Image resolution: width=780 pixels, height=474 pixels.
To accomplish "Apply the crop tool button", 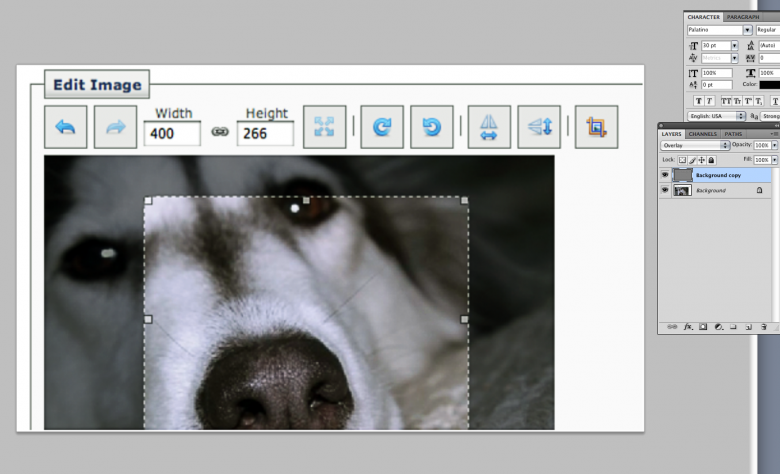I will (x=596, y=127).
